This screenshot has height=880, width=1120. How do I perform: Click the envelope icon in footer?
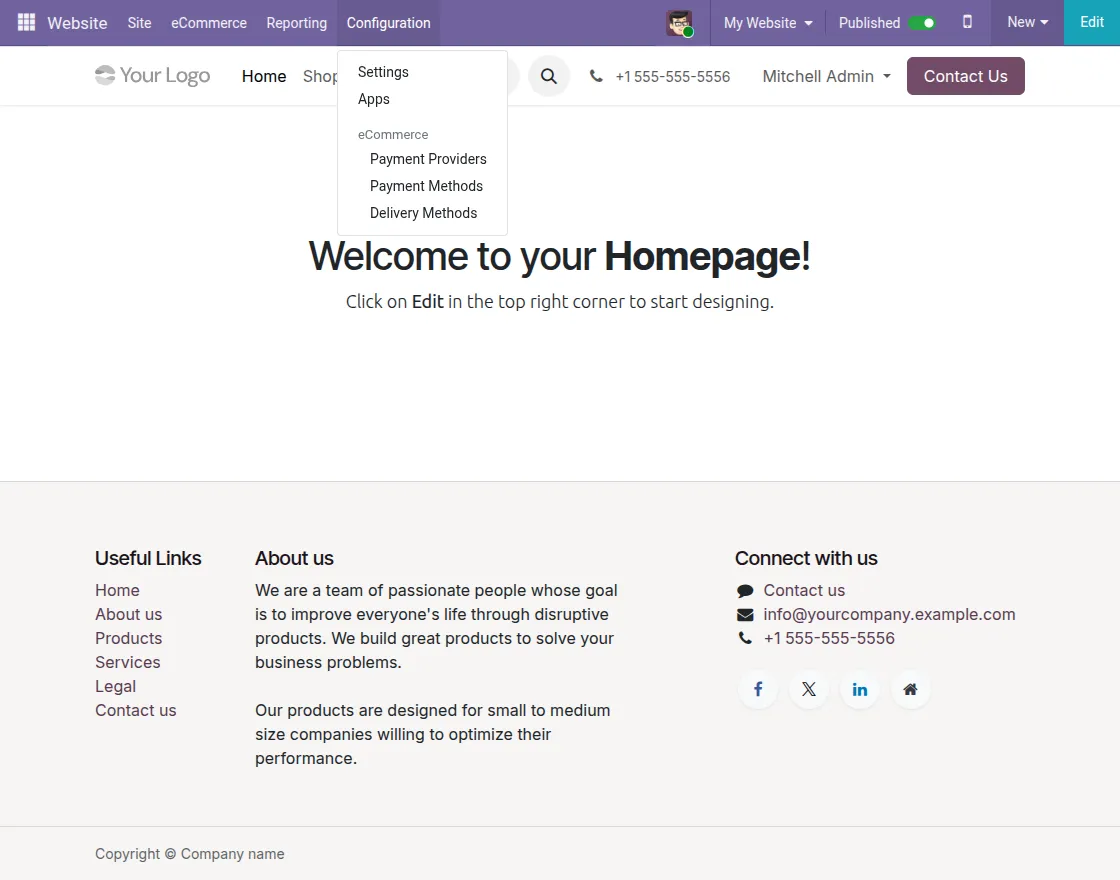pos(745,615)
